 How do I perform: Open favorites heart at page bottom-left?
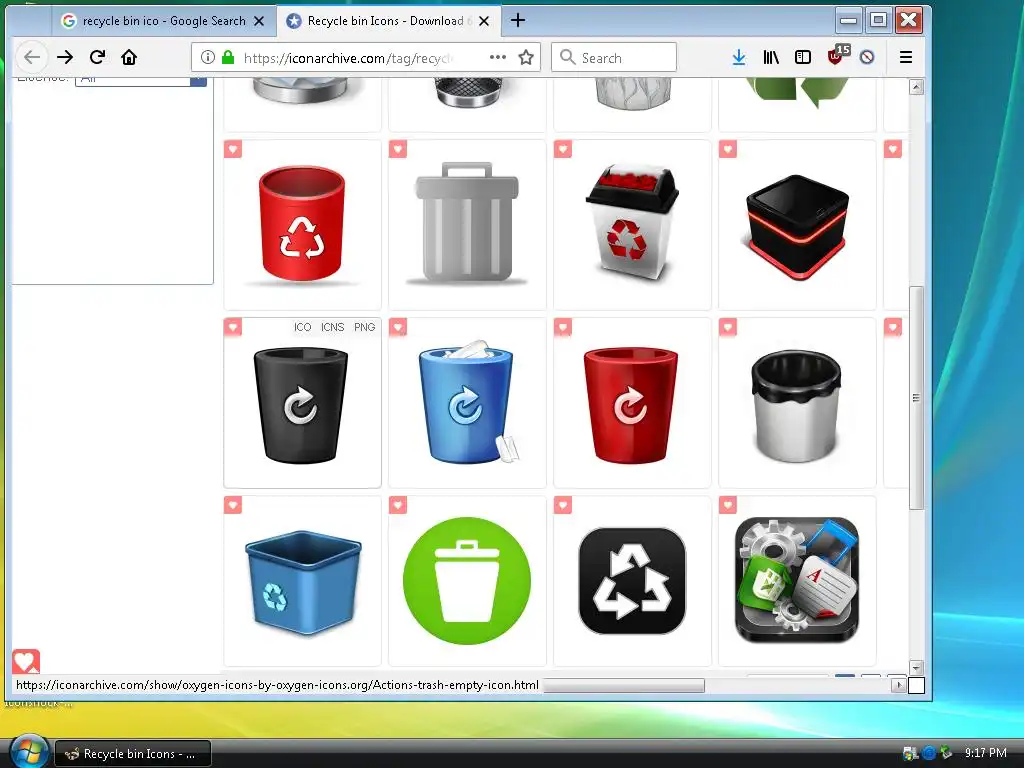[x=26, y=662]
